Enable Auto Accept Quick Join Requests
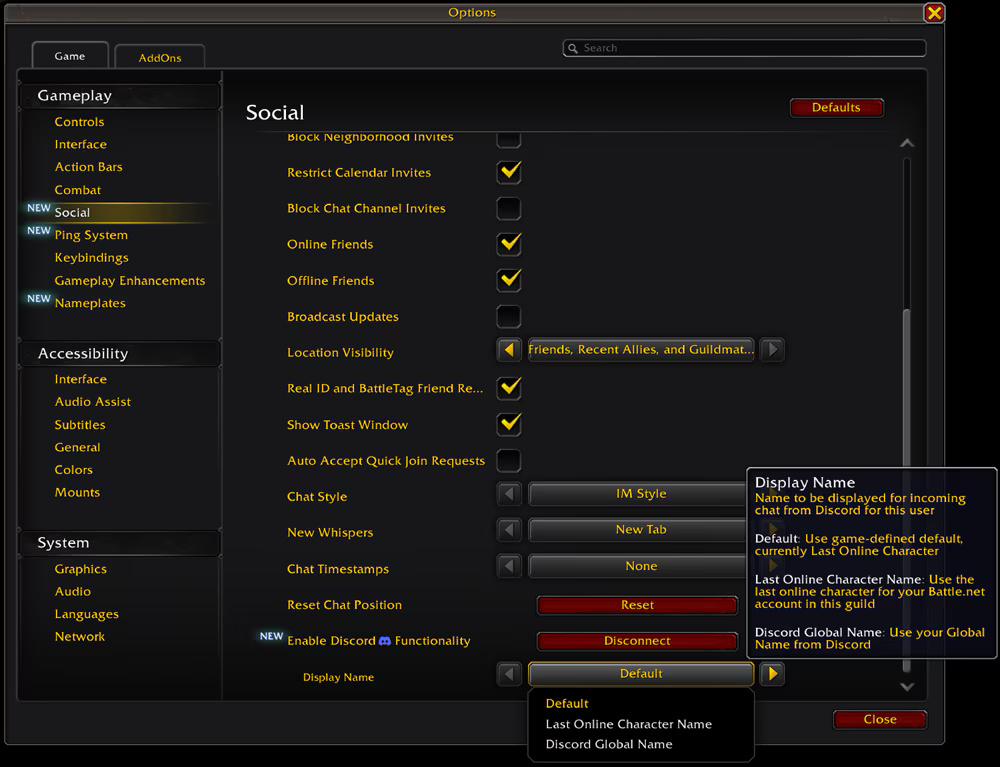Viewport: 1000px width, 767px height. pyautogui.click(x=509, y=461)
